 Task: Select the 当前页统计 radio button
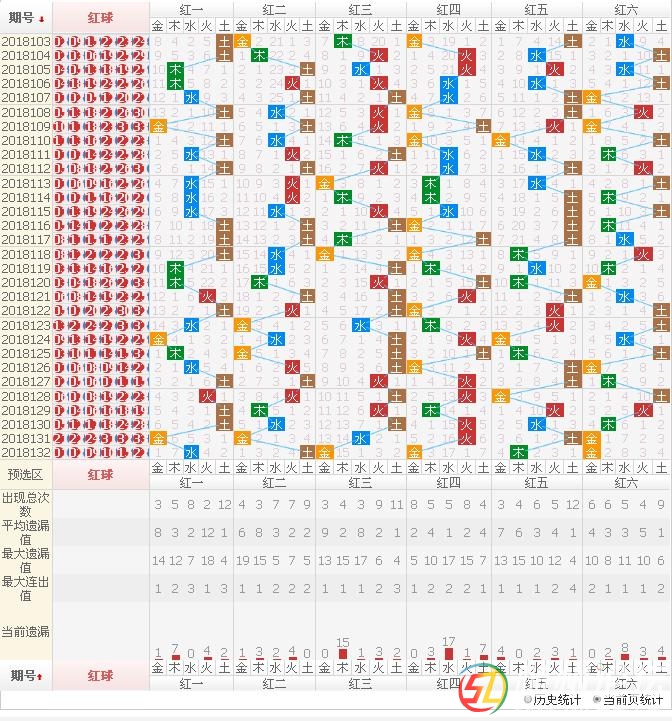click(x=597, y=700)
